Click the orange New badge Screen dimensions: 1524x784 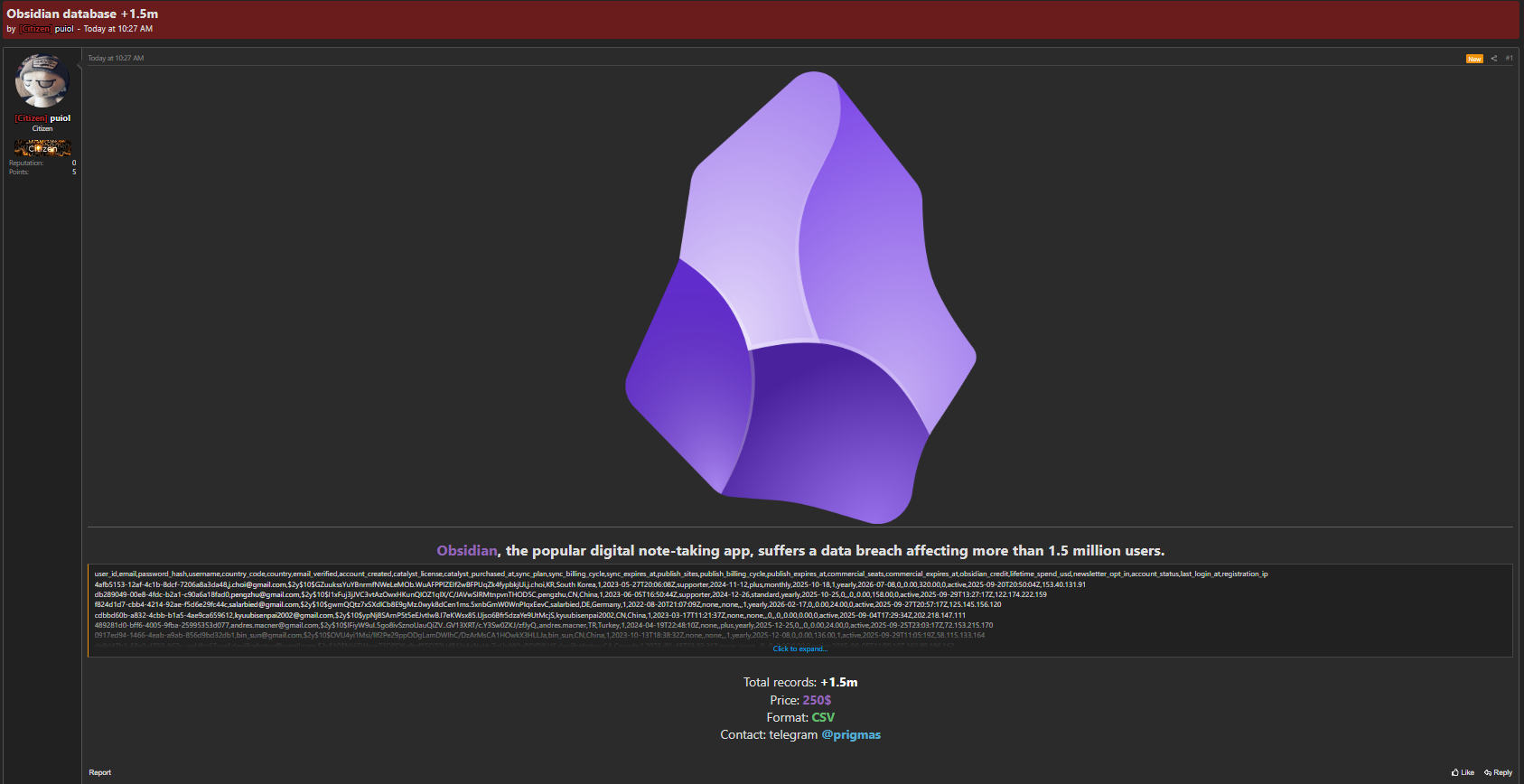pyautogui.click(x=1474, y=59)
